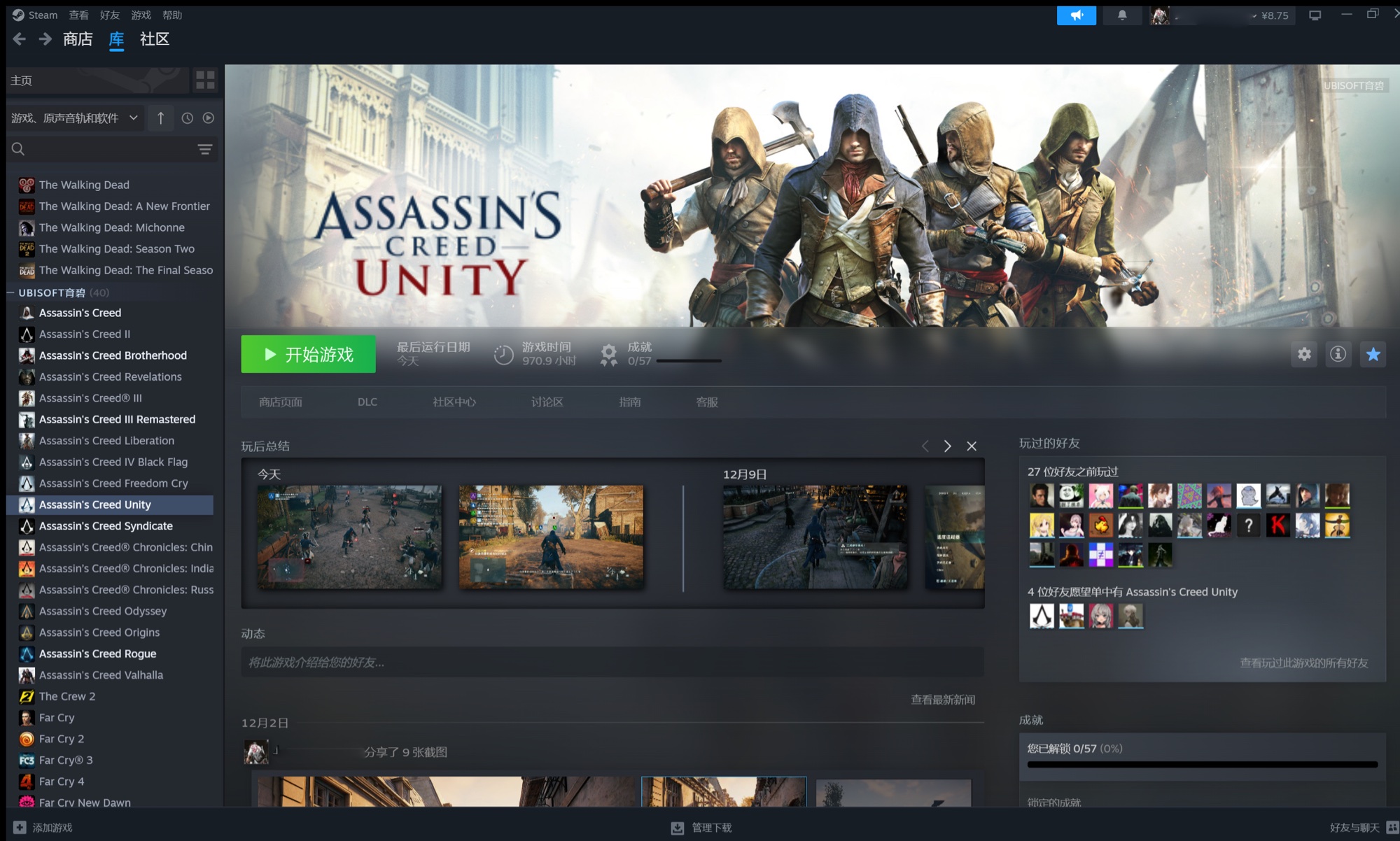Select the 库 tab

116,39
